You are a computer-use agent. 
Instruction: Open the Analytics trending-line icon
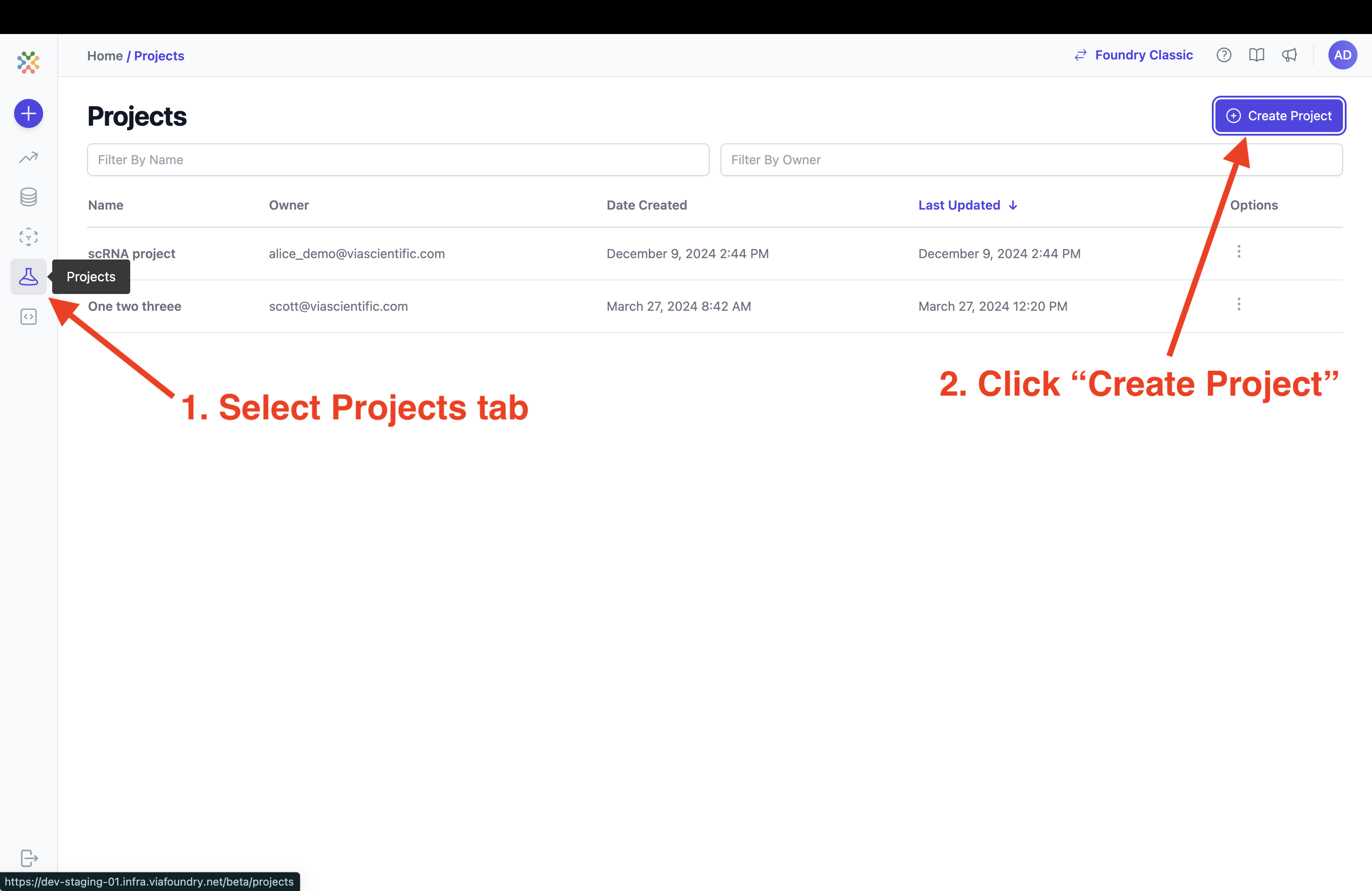pyautogui.click(x=28, y=157)
